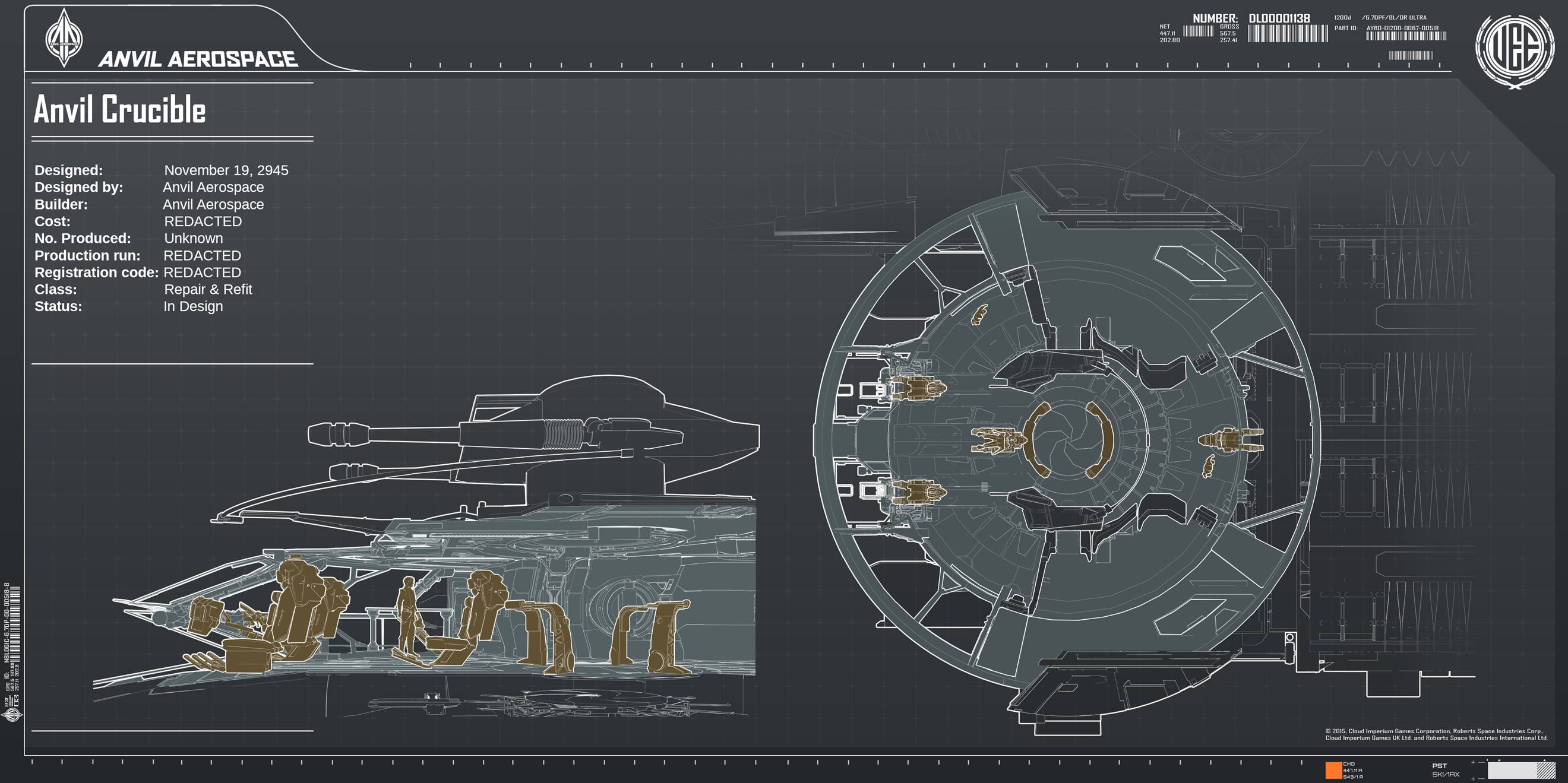Click the Anvil Crucible title
The width and height of the screenshot is (1568, 783).
coord(120,109)
